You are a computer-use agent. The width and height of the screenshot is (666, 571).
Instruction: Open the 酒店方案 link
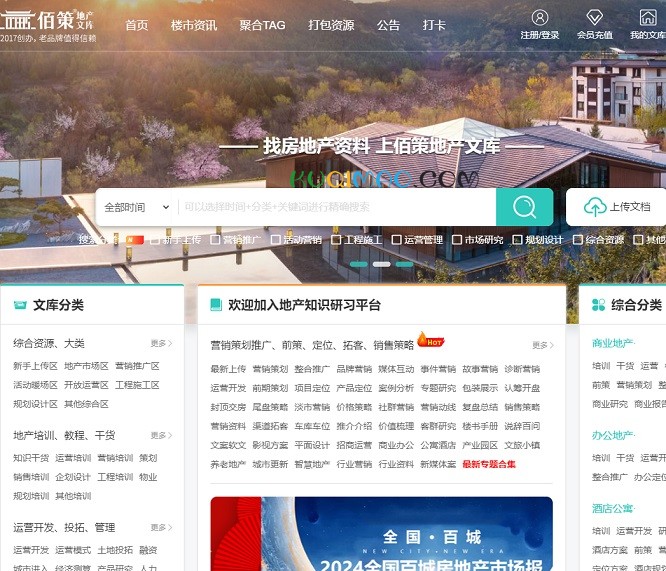(x=610, y=550)
